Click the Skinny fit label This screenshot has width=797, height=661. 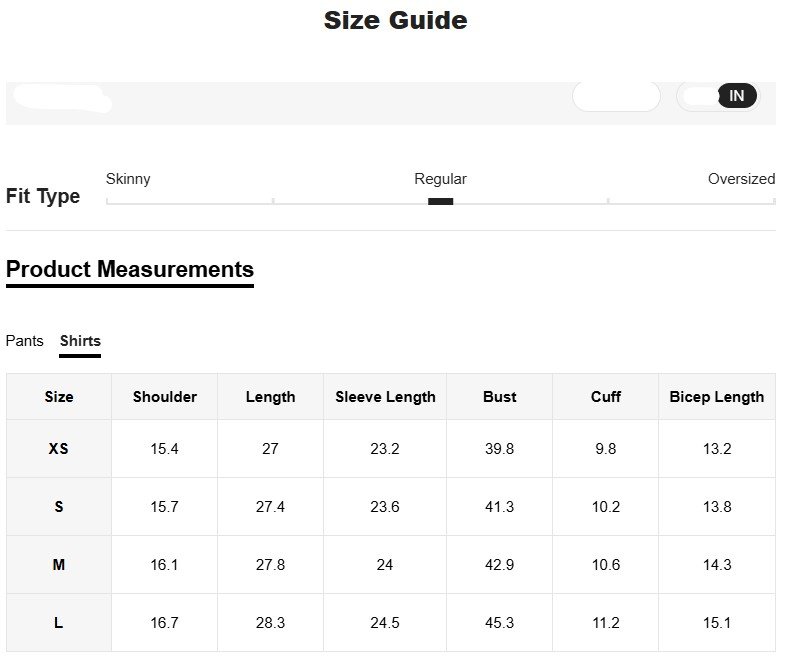tap(128, 179)
